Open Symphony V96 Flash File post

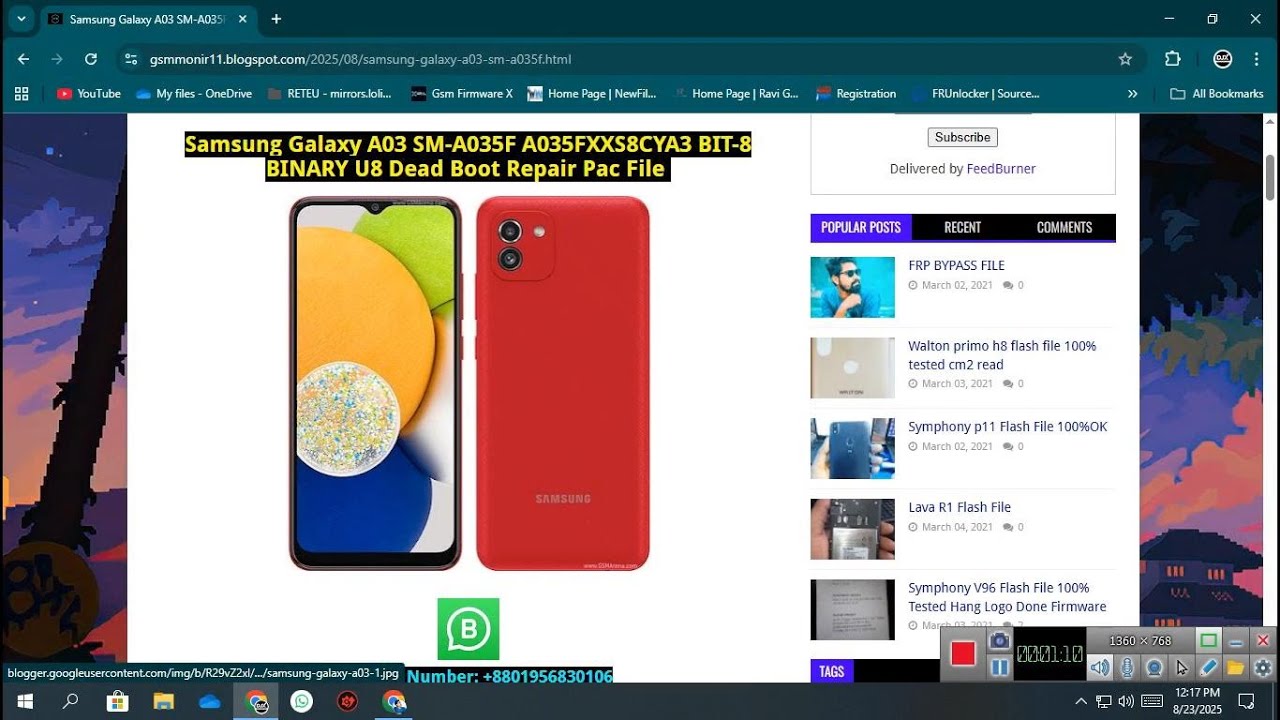(x=1007, y=597)
